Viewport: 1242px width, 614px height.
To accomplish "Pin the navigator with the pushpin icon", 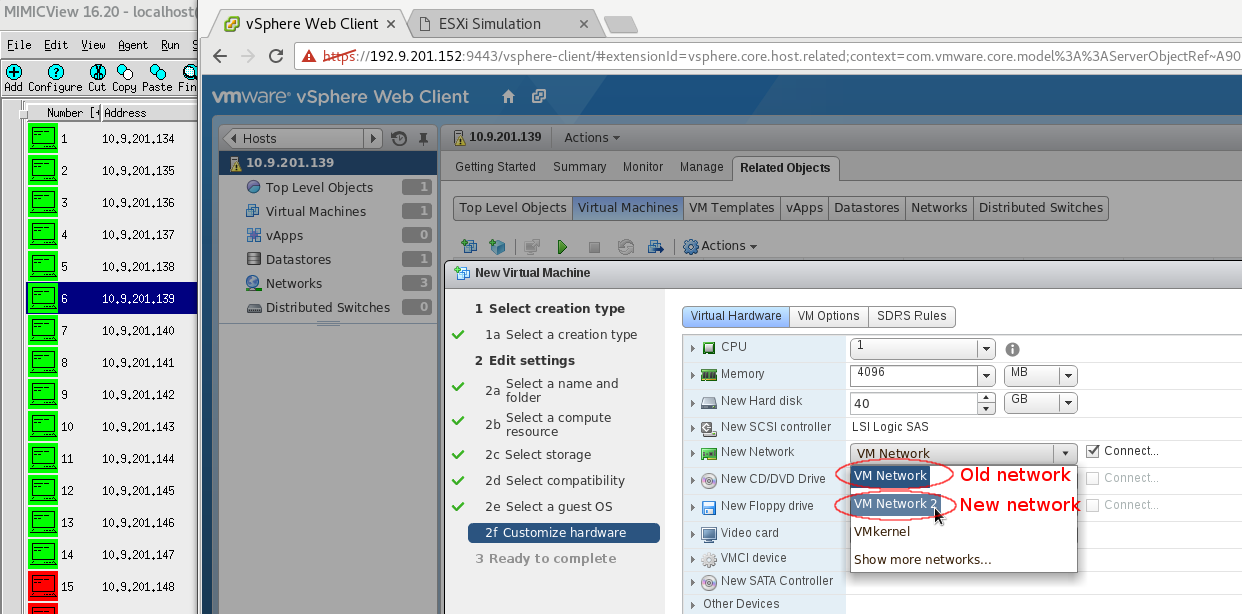I will pos(424,139).
